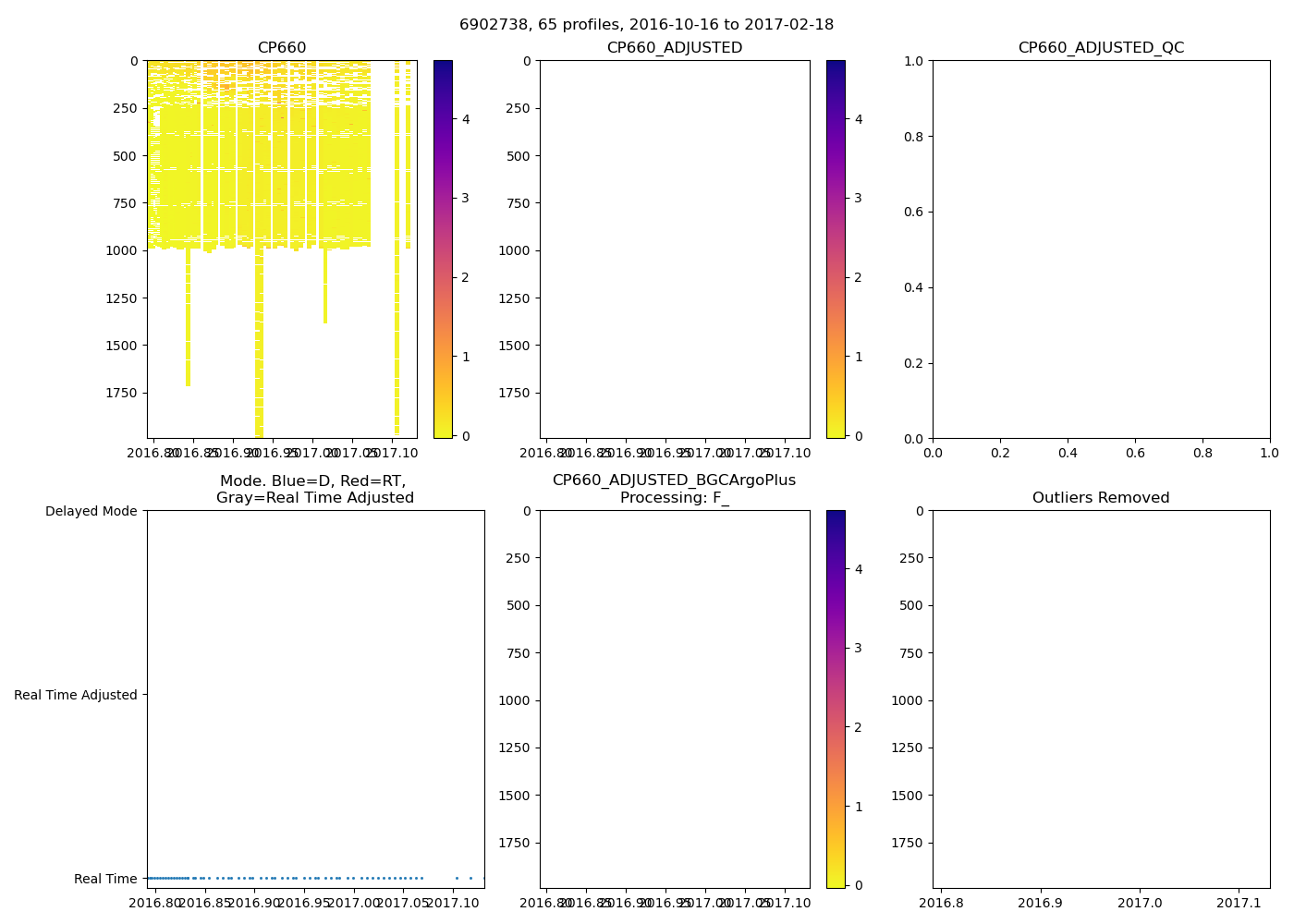Click the 0.8 y-tick on the QC plot

click(x=914, y=137)
